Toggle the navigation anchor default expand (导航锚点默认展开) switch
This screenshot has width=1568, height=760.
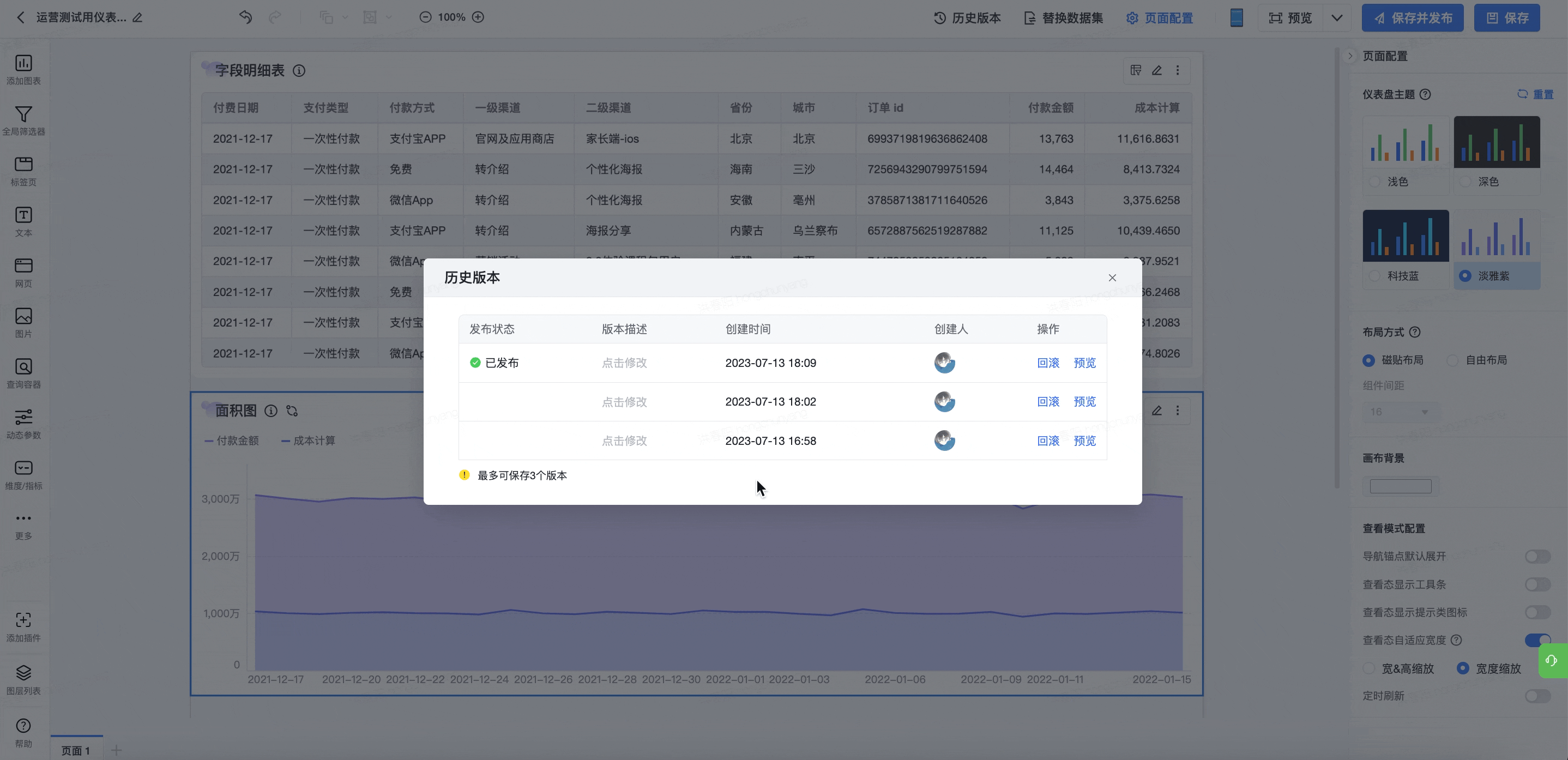(x=1537, y=556)
